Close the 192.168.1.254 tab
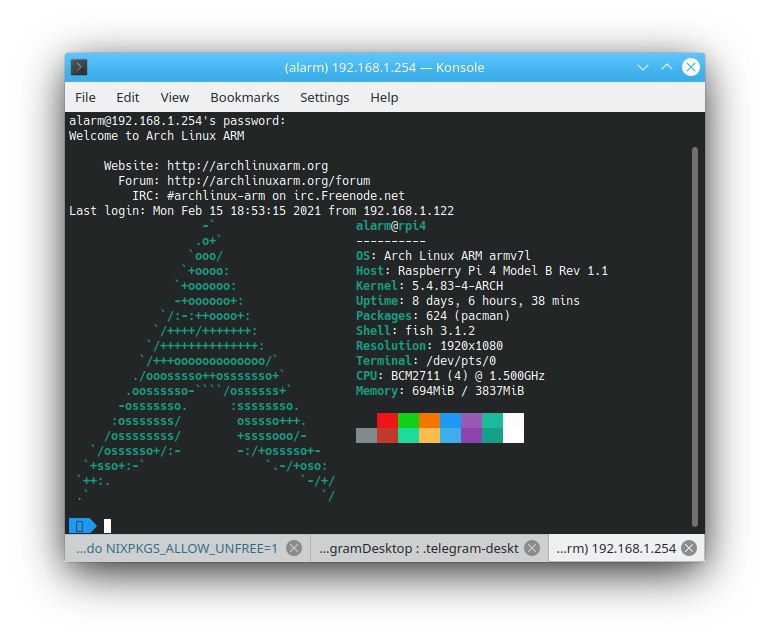This screenshot has height=639, width=770. point(689,548)
